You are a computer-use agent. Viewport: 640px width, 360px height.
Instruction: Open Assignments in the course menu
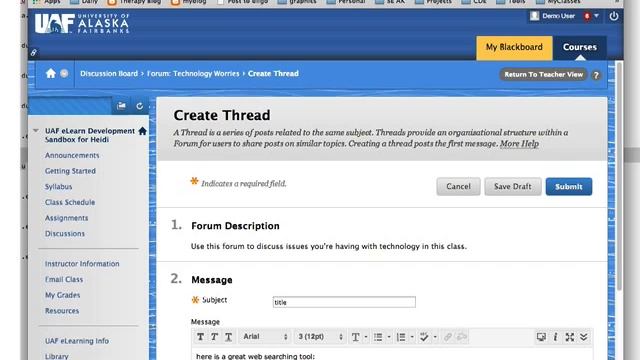(67, 218)
